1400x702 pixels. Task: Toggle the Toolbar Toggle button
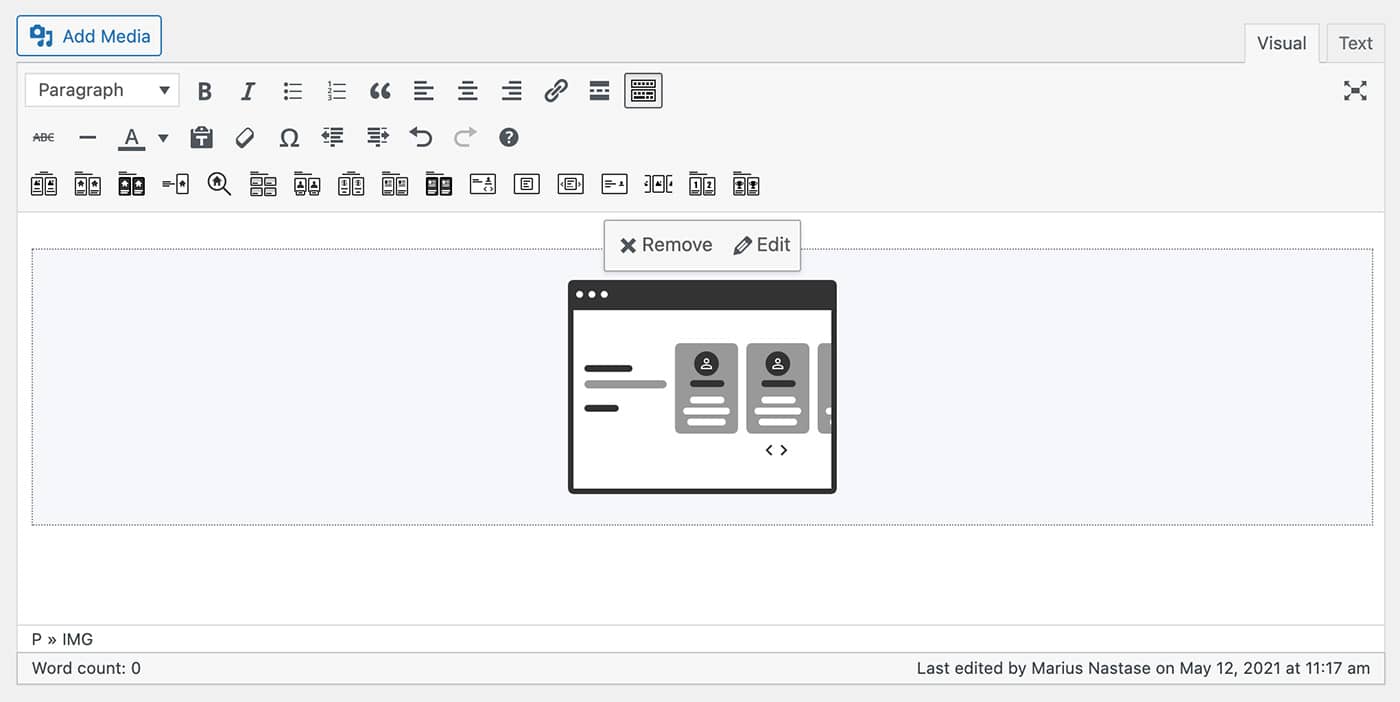pyautogui.click(x=643, y=91)
